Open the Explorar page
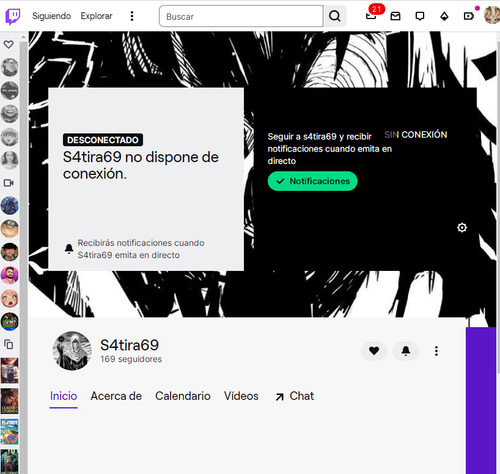 [x=96, y=16]
